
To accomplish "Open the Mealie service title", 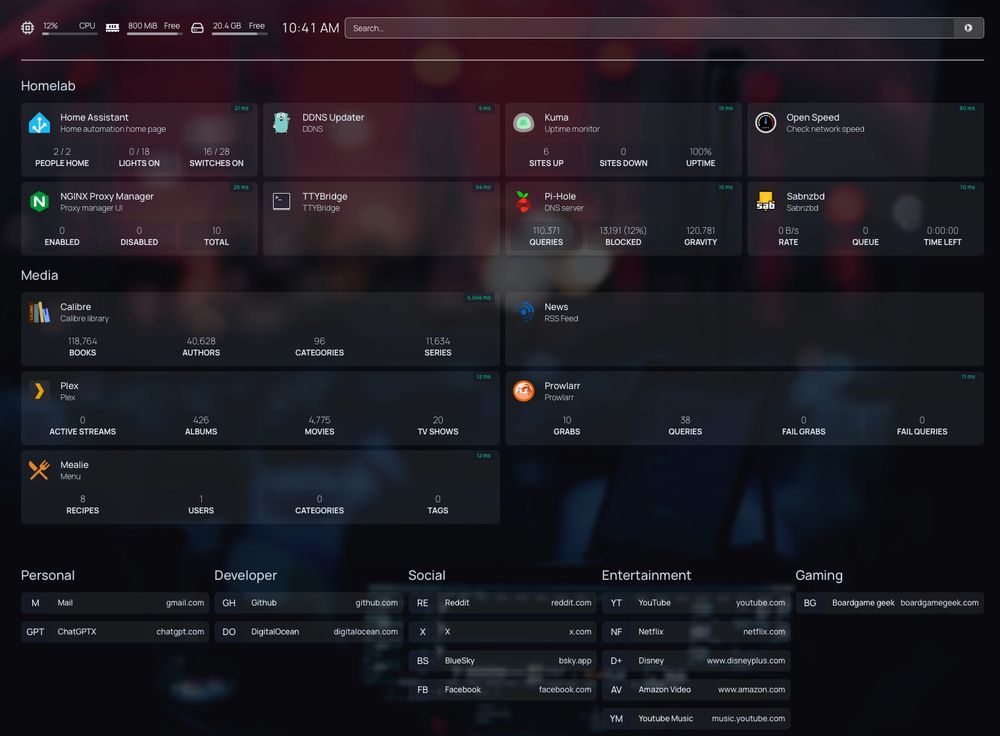I will tap(74, 465).
